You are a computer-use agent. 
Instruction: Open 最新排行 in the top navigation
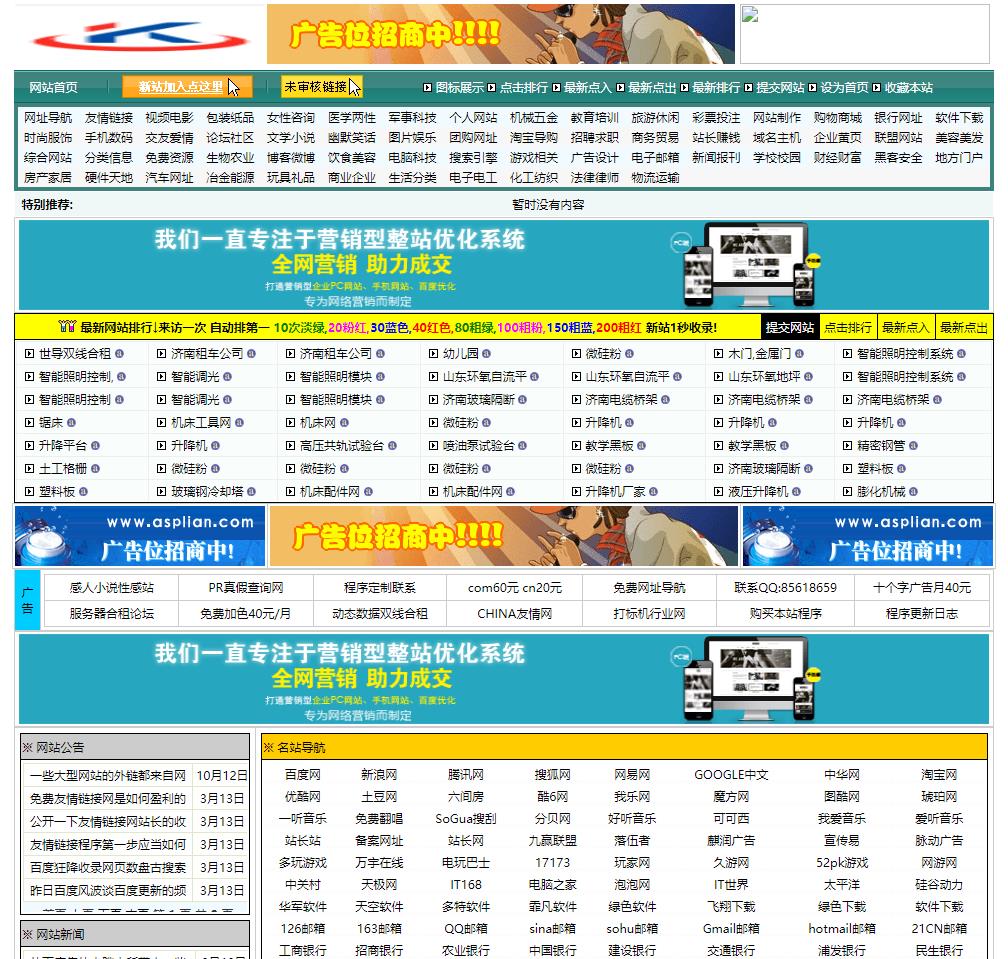tap(716, 87)
